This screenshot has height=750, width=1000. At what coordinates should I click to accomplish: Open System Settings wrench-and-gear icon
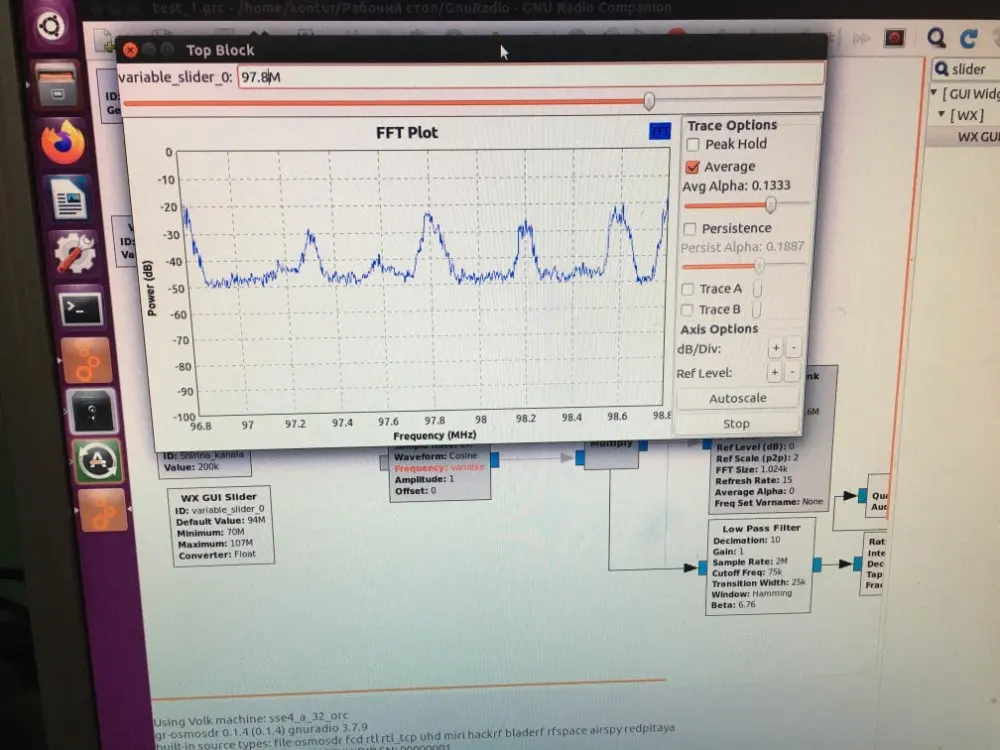coord(75,253)
